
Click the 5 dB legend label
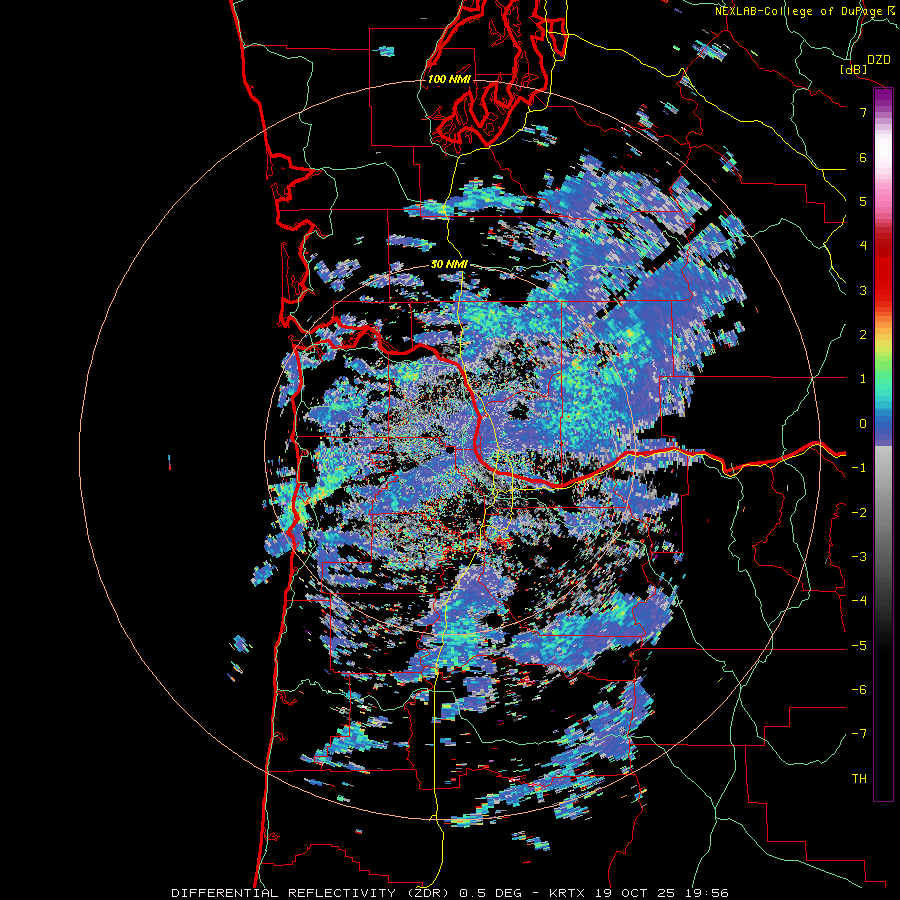(863, 201)
